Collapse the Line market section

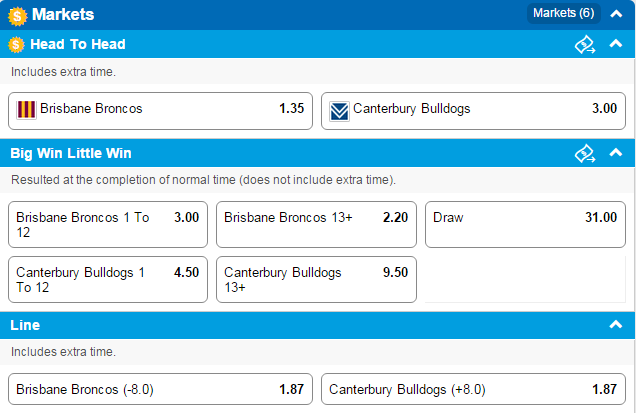click(x=616, y=324)
